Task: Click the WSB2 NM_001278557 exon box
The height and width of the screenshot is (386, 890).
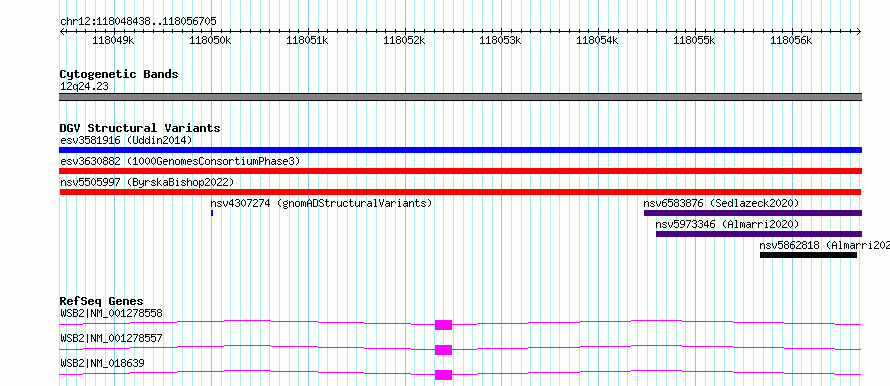Action: click(443, 350)
